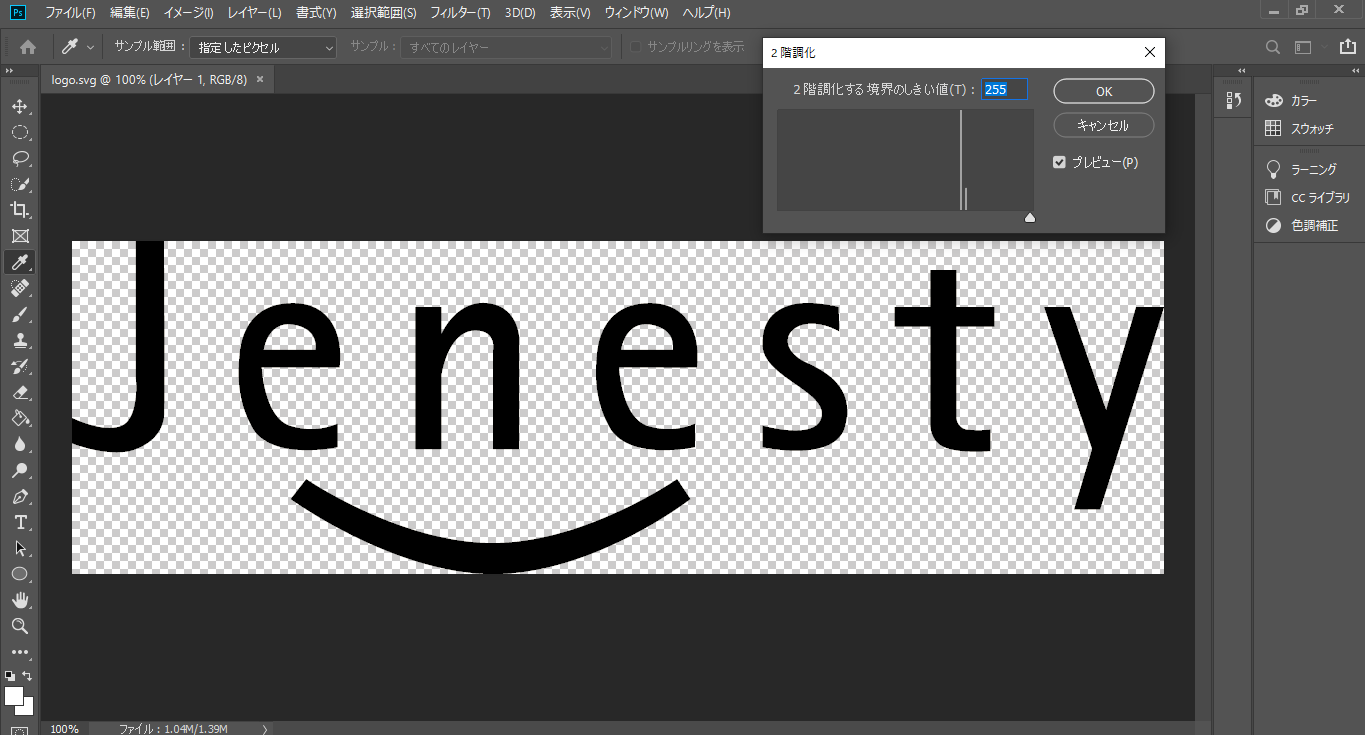This screenshot has height=735, width=1365.
Task: Click the キャンセル button
Action: pyautogui.click(x=1104, y=125)
